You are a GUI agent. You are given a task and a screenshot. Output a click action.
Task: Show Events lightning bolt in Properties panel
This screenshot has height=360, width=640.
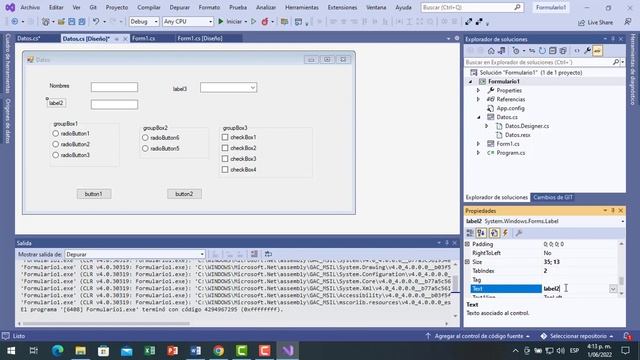(x=505, y=233)
